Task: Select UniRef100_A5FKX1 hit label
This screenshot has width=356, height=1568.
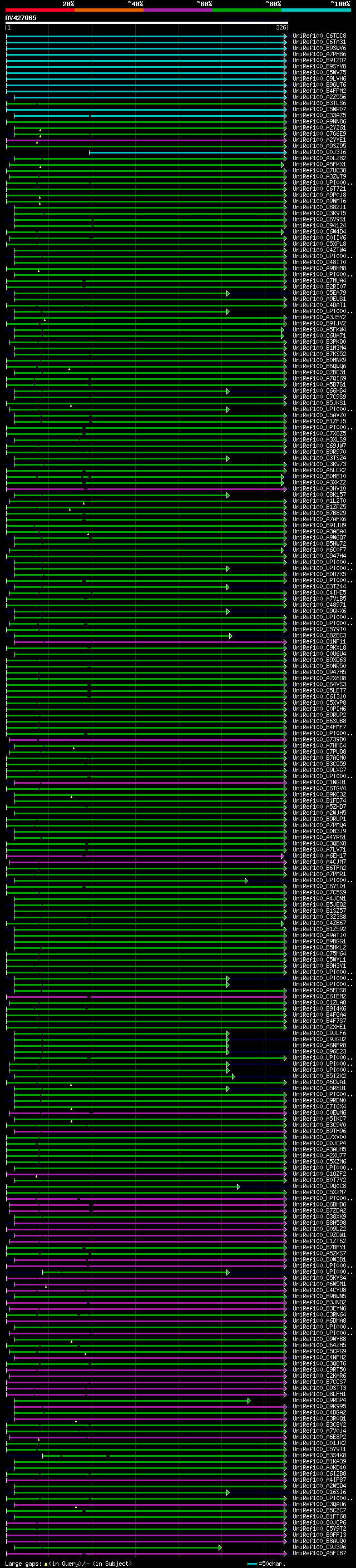Action: [319, 164]
